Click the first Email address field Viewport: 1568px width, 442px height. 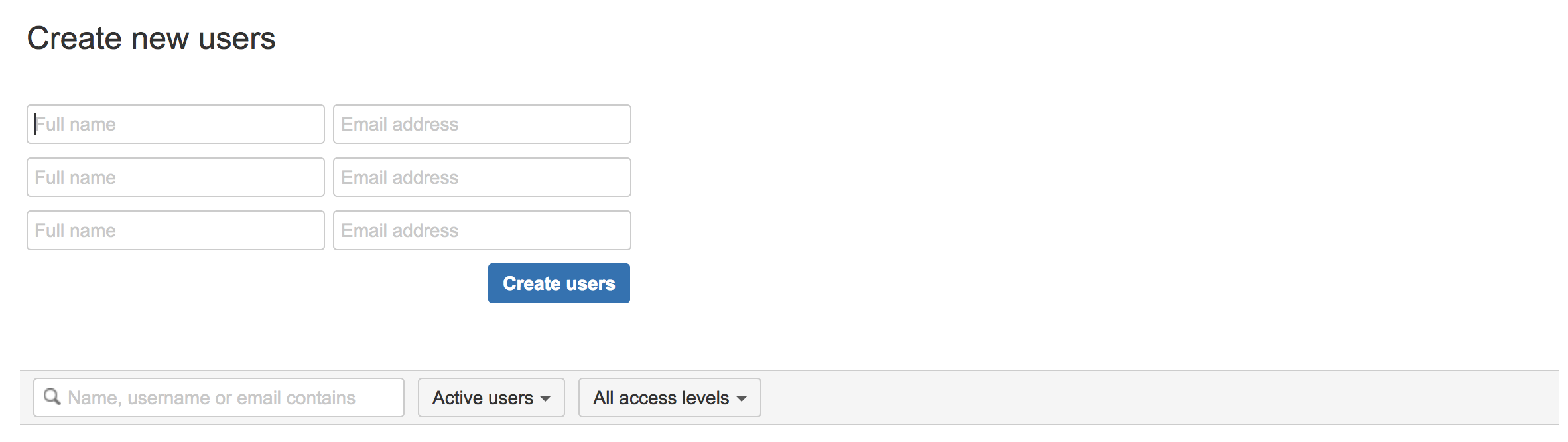click(482, 124)
